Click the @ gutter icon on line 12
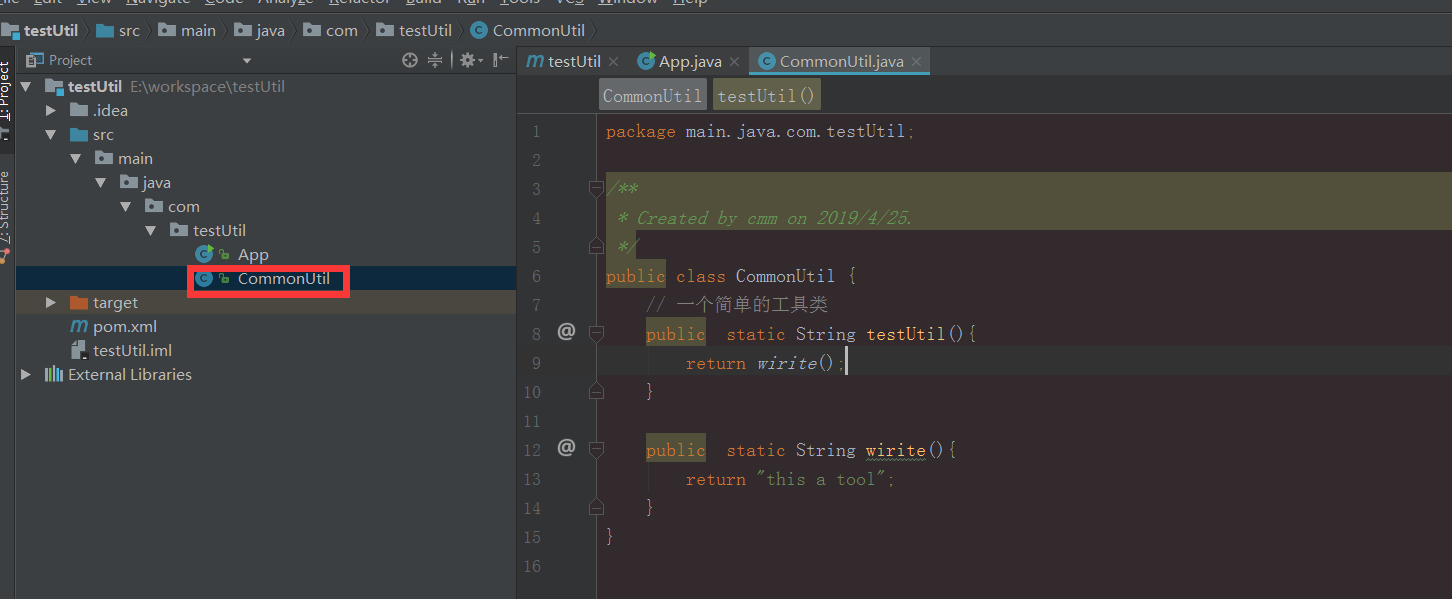This screenshot has width=1452, height=599. coord(566,447)
